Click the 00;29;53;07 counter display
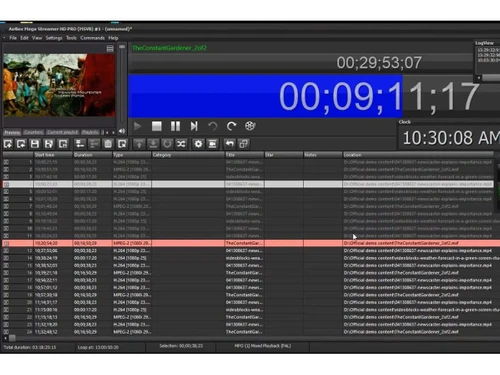 click(379, 63)
